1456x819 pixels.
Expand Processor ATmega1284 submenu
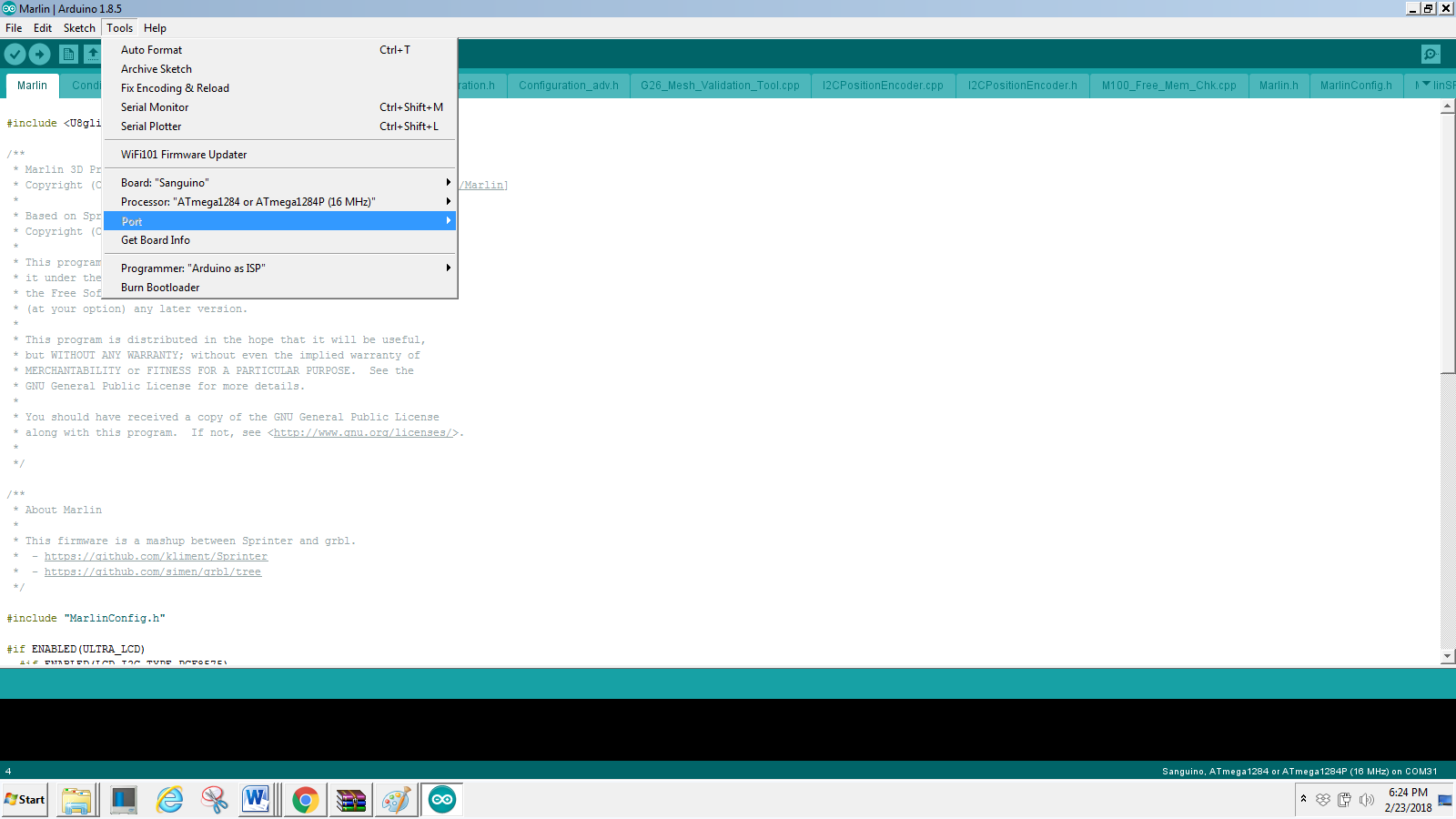(280, 202)
